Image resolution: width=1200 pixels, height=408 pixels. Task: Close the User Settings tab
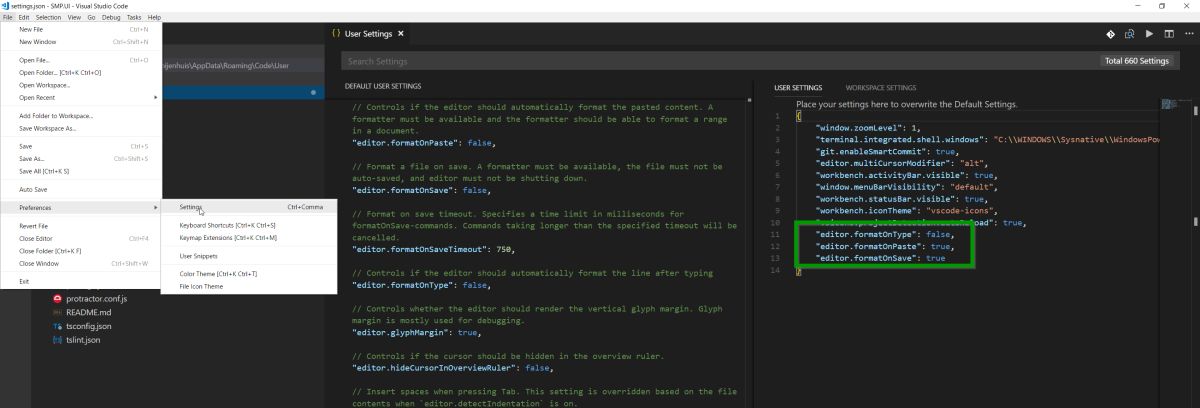[401, 34]
